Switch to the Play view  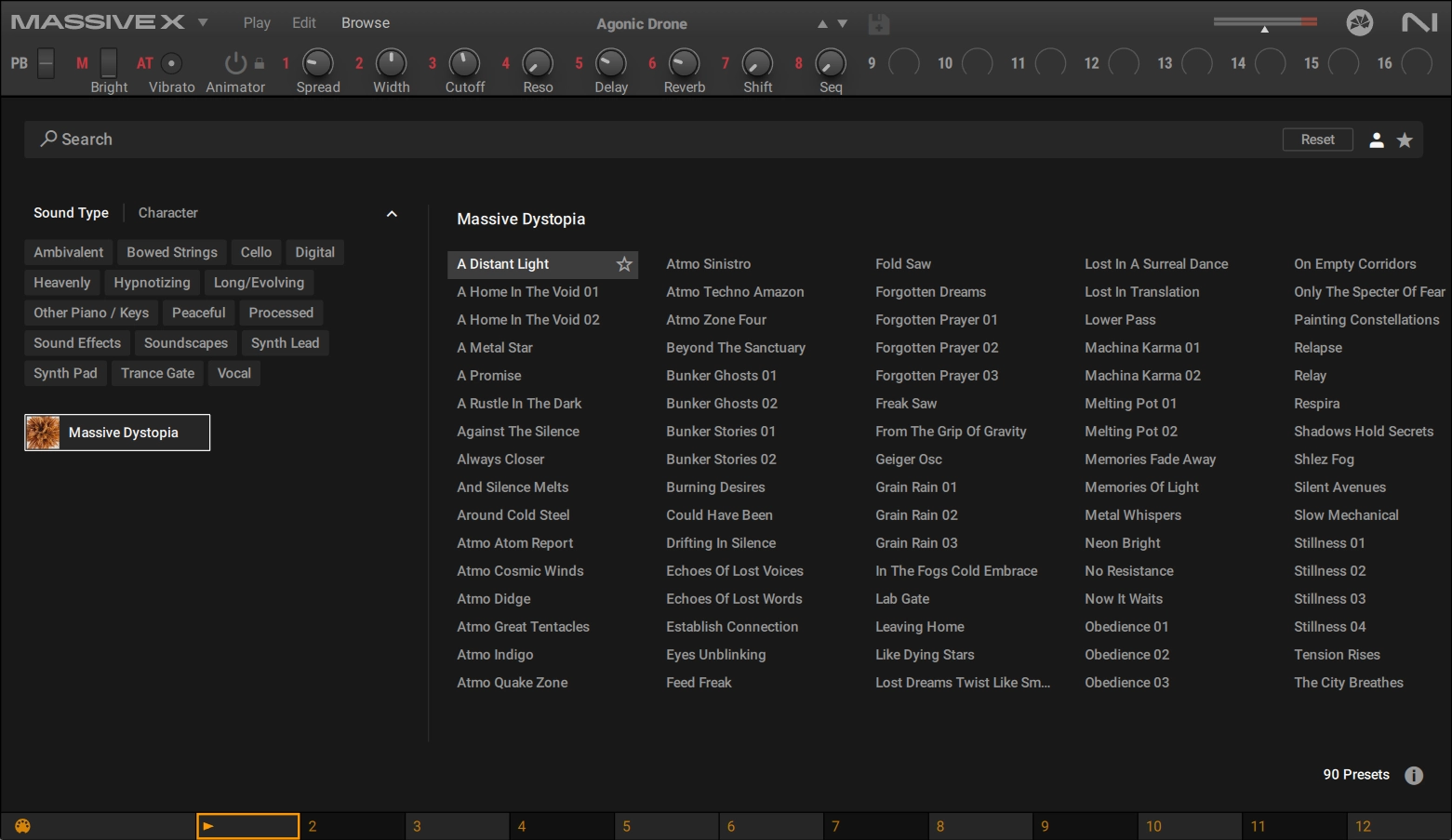pyautogui.click(x=257, y=23)
